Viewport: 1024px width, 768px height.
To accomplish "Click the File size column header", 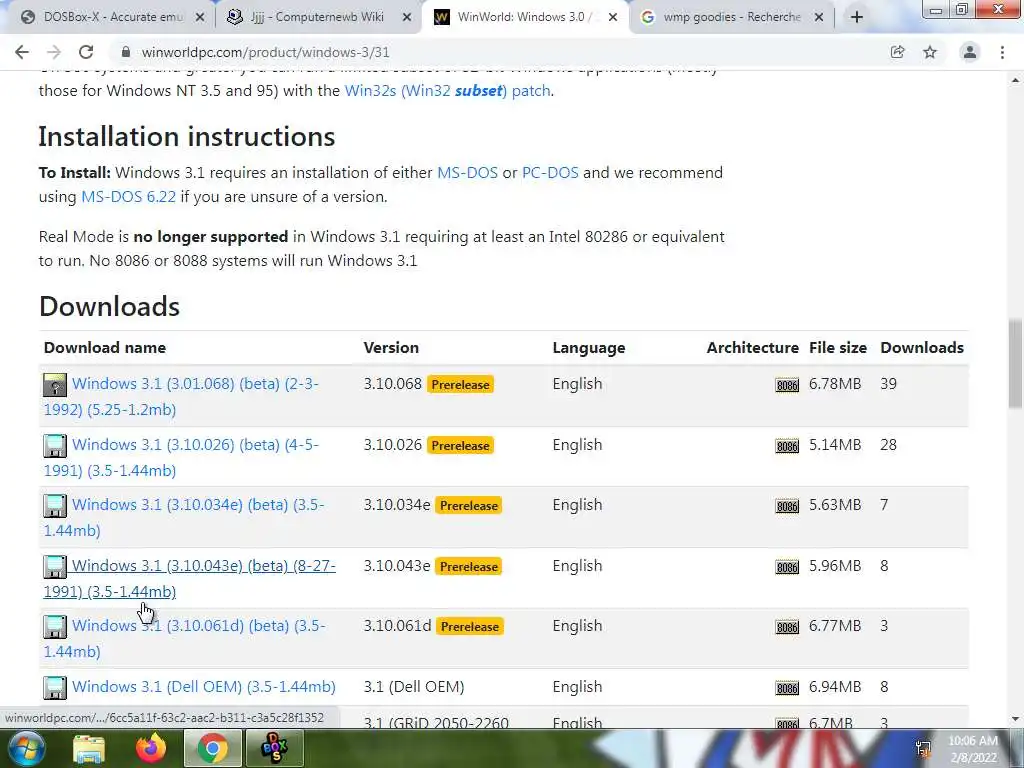I will (x=838, y=347).
